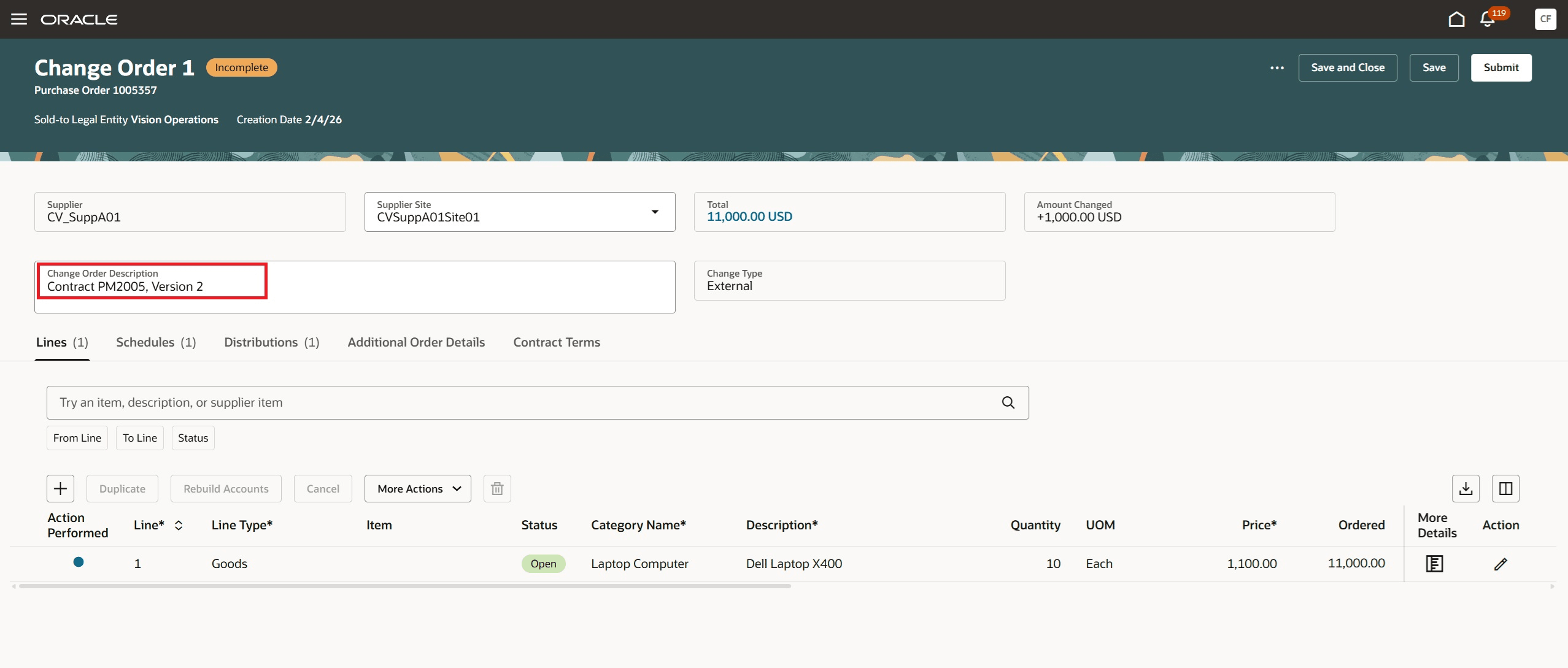Expand the More Actions dropdown
The height and width of the screenshot is (668, 1568).
pos(417,488)
